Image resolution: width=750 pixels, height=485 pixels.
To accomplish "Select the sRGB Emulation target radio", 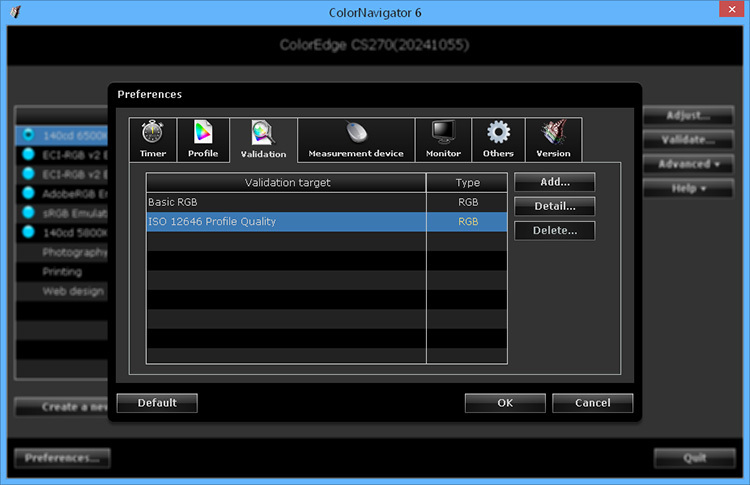I will click(x=29, y=212).
